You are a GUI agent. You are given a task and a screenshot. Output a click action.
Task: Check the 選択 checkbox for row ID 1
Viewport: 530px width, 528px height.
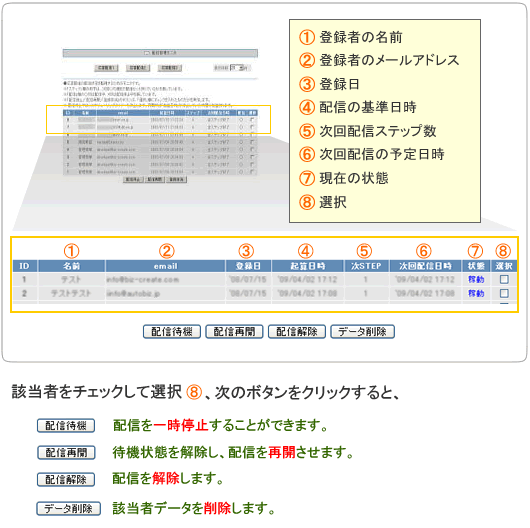pos(504,279)
